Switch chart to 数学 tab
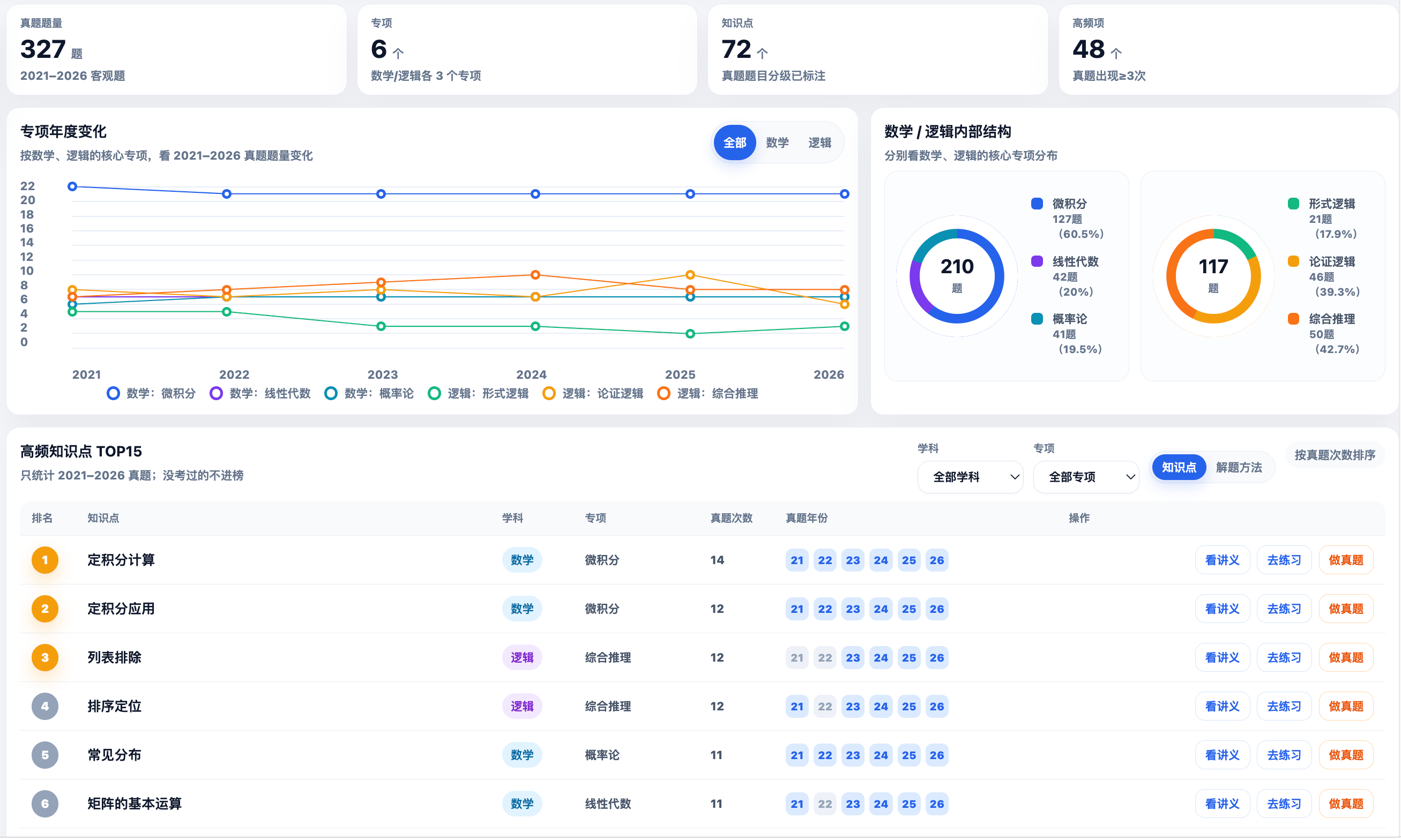1401x840 pixels. click(x=777, y=142)
